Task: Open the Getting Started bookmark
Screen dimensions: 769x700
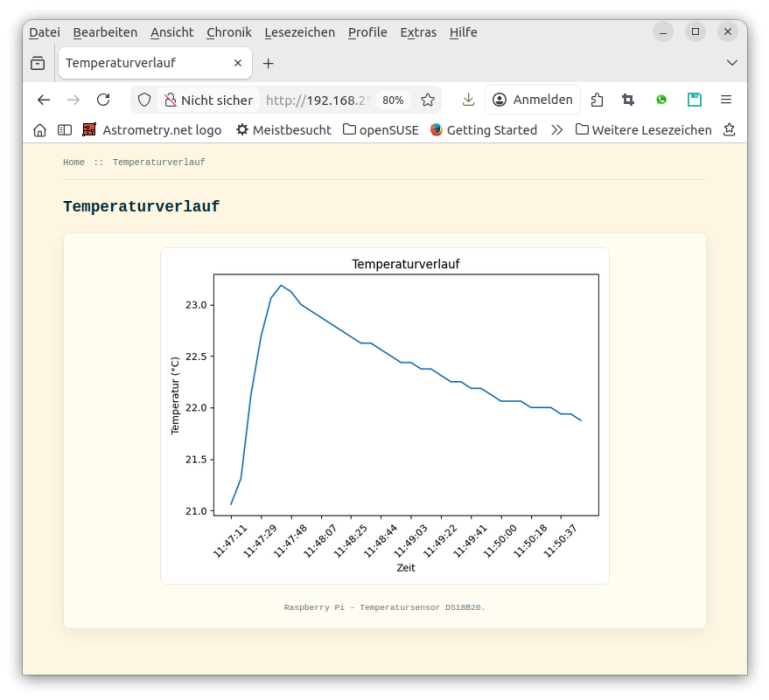Action: point(484,130)
